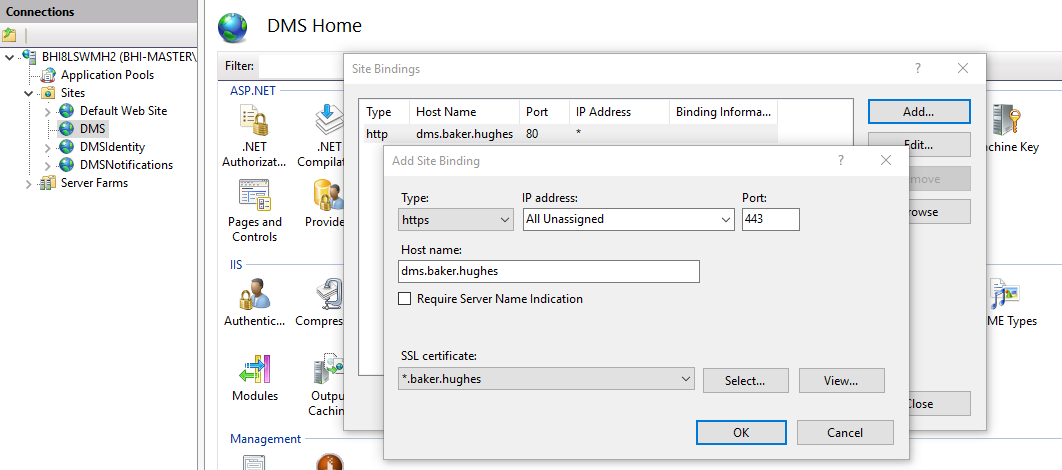
Task: Open the Authentication feature icon
Action: [253, 297]
